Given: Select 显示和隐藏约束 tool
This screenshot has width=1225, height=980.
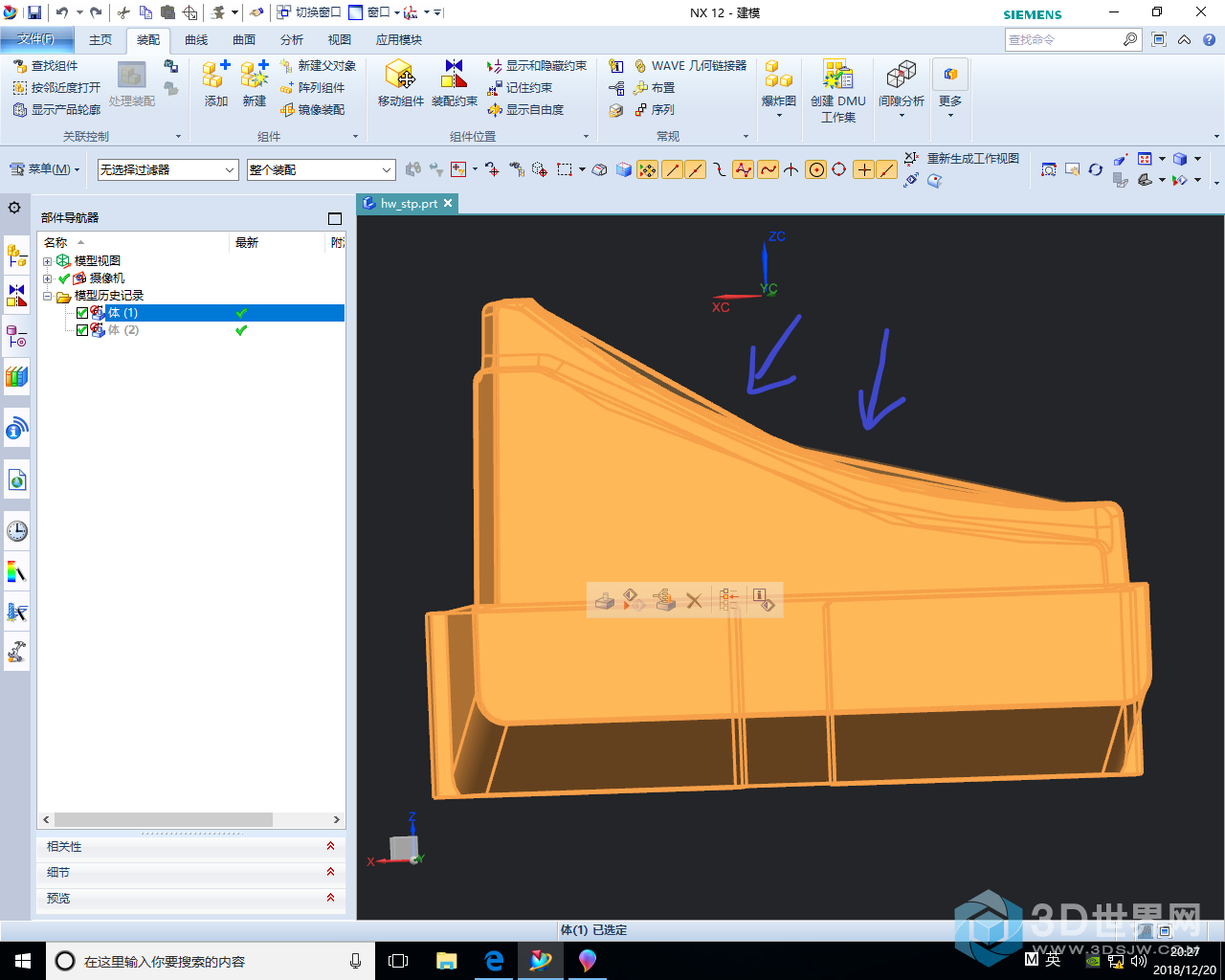Looking at the screenshot, I should 537,66.
